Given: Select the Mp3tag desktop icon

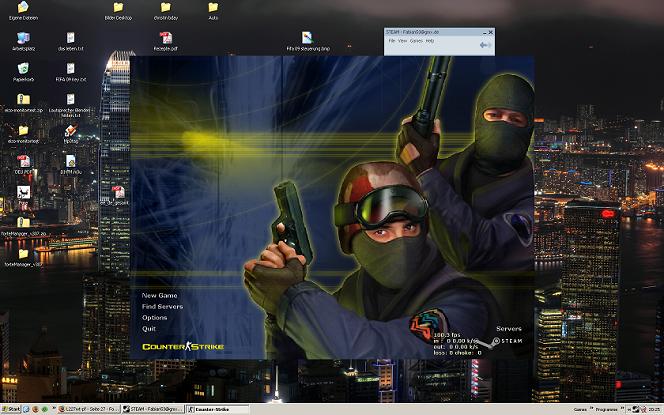Looking at the screenshot, I should (x=71, y=133).
